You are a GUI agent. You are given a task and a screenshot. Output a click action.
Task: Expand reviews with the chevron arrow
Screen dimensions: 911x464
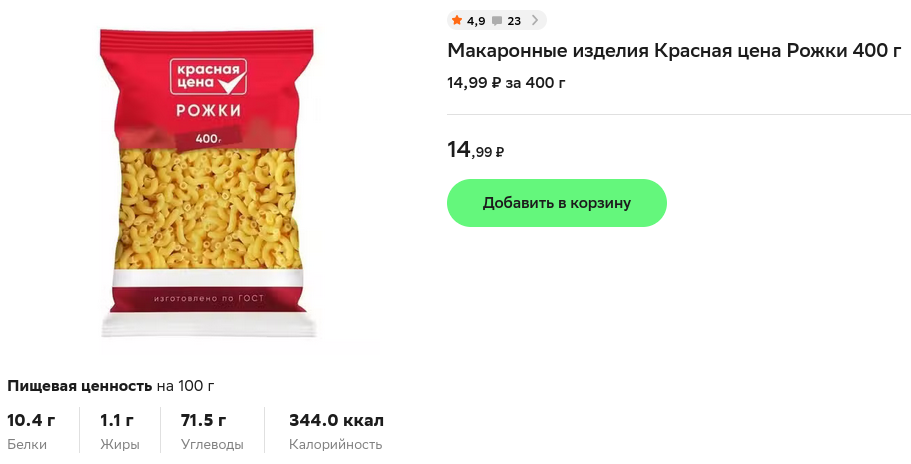pyautogui.click(x=534, y=20)
